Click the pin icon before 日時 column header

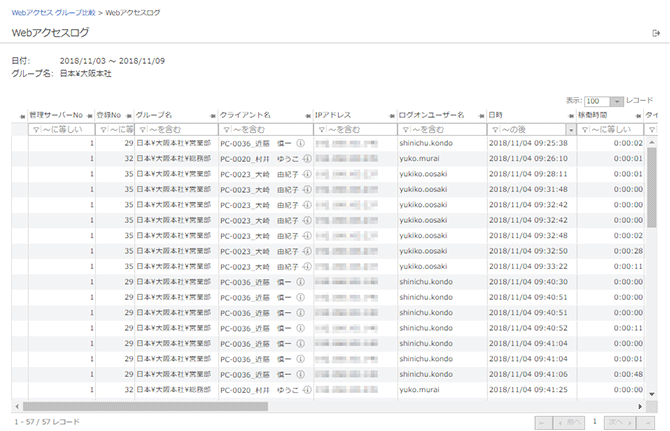pyautogui.click(x=481, y=116)
